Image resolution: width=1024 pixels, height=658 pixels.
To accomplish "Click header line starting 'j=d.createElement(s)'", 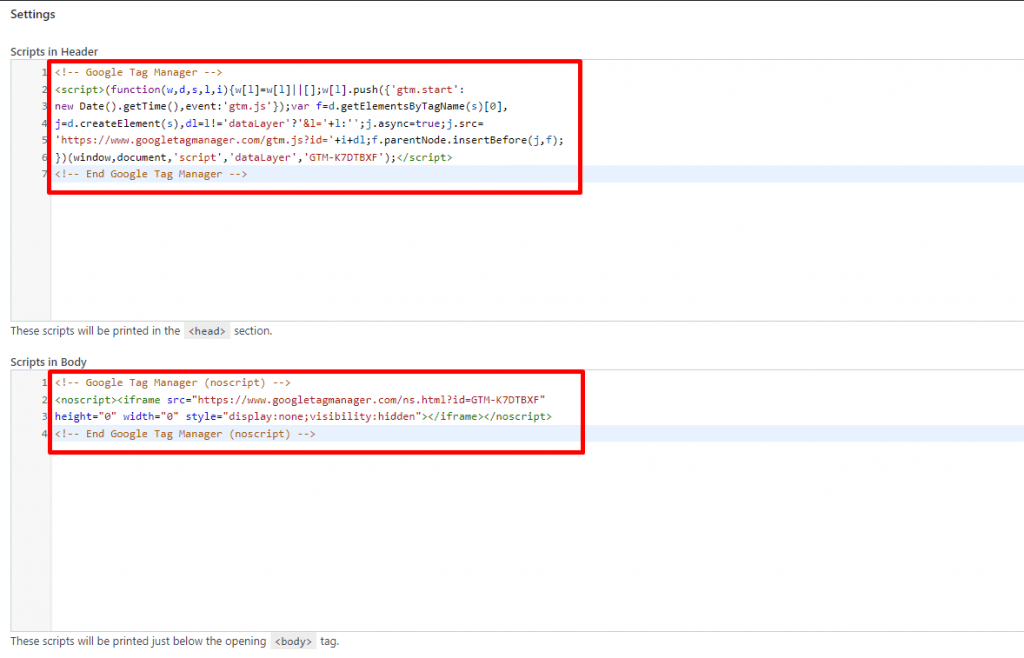I will 269,123.
